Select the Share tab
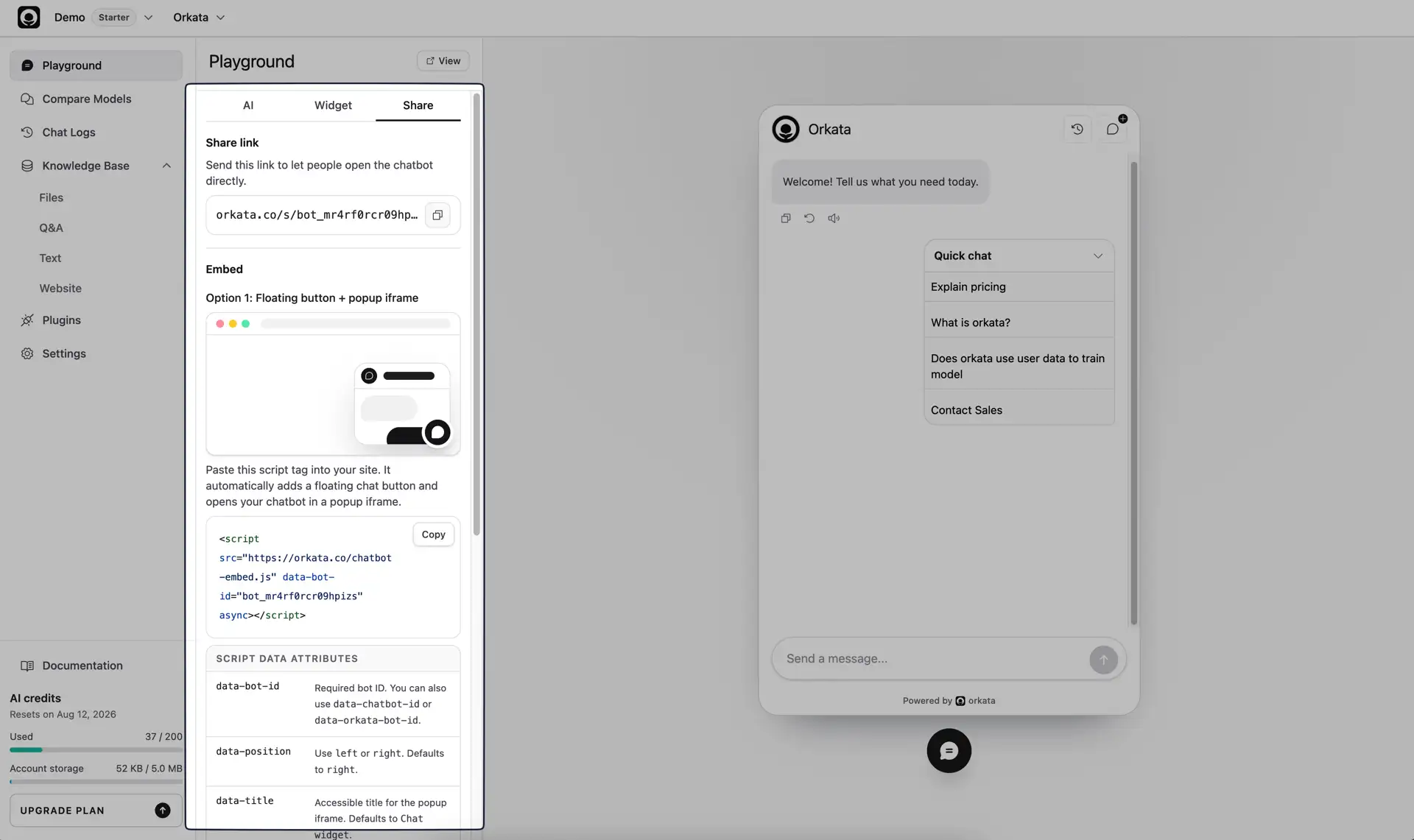Screen dimensions: 1414x840 point(418,105)
